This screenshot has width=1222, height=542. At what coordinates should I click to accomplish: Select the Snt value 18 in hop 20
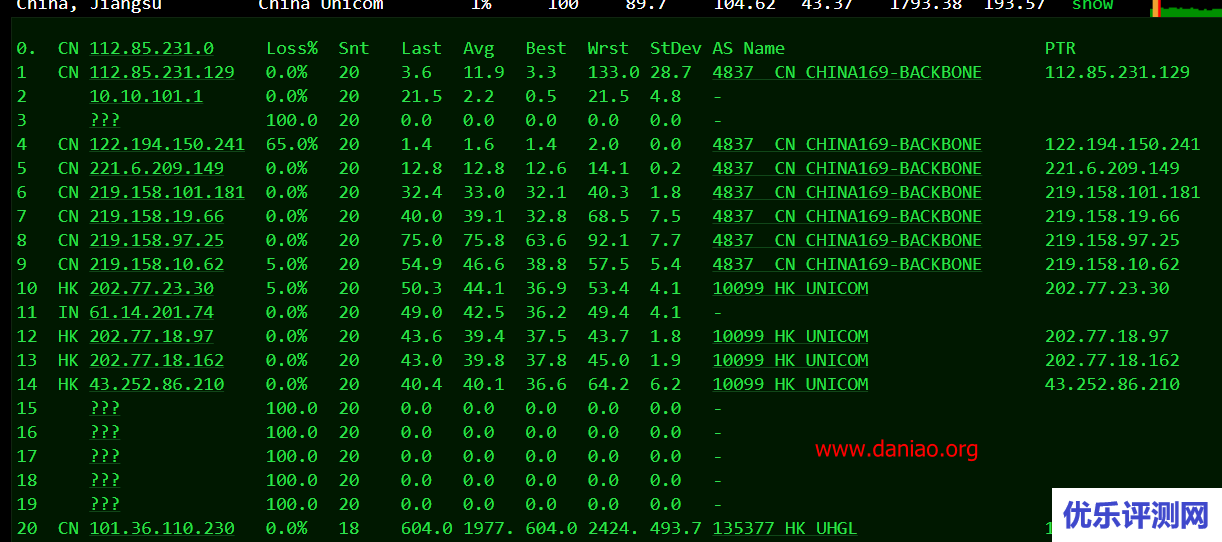pos(349,528)
